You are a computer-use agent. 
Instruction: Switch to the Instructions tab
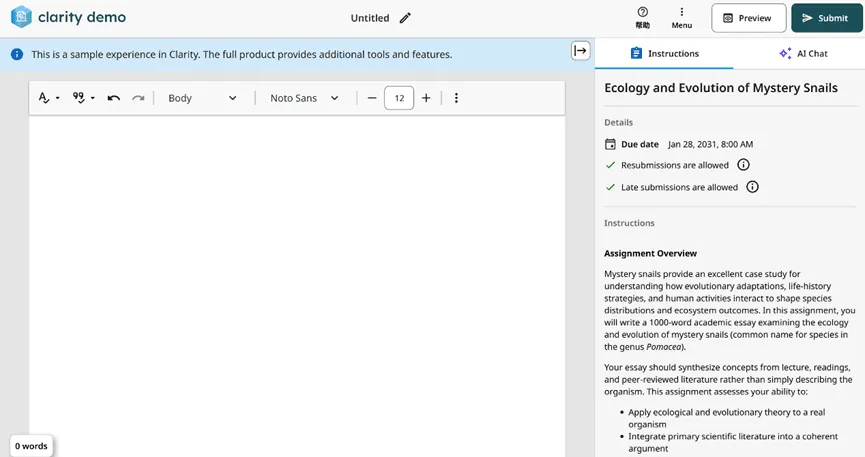pos(664,54)
